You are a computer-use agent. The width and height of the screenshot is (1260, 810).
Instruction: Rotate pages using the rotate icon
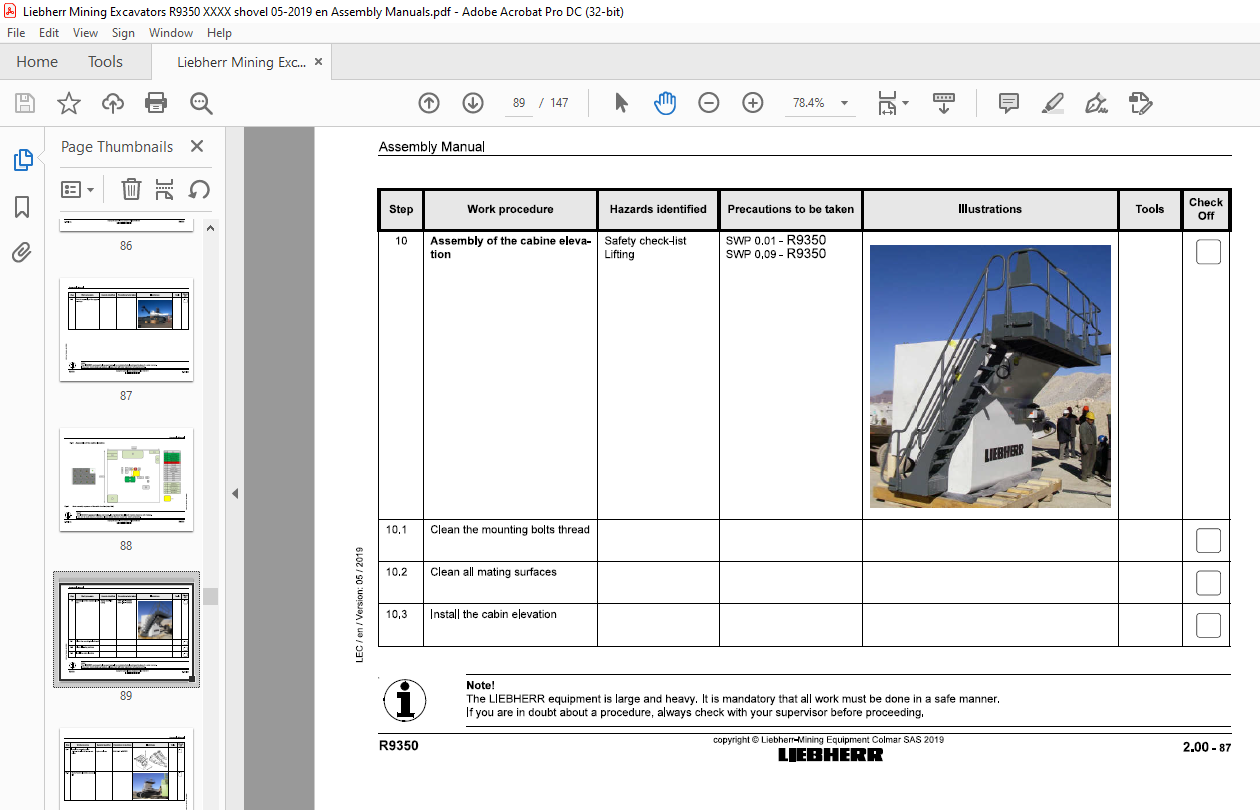[199, 189]
